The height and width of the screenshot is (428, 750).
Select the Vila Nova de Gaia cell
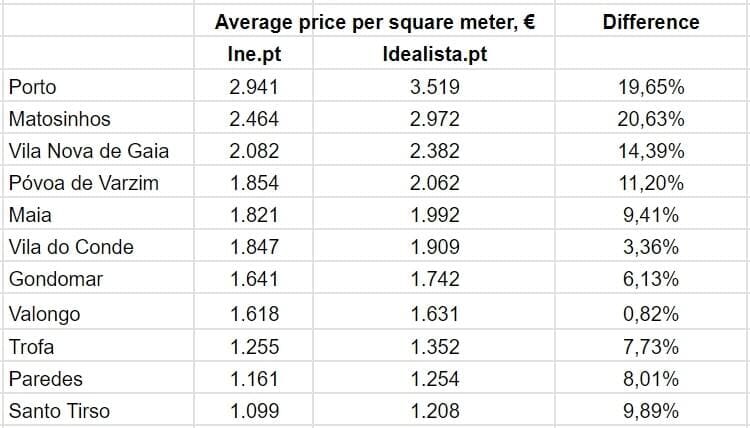tap(88, 152)
